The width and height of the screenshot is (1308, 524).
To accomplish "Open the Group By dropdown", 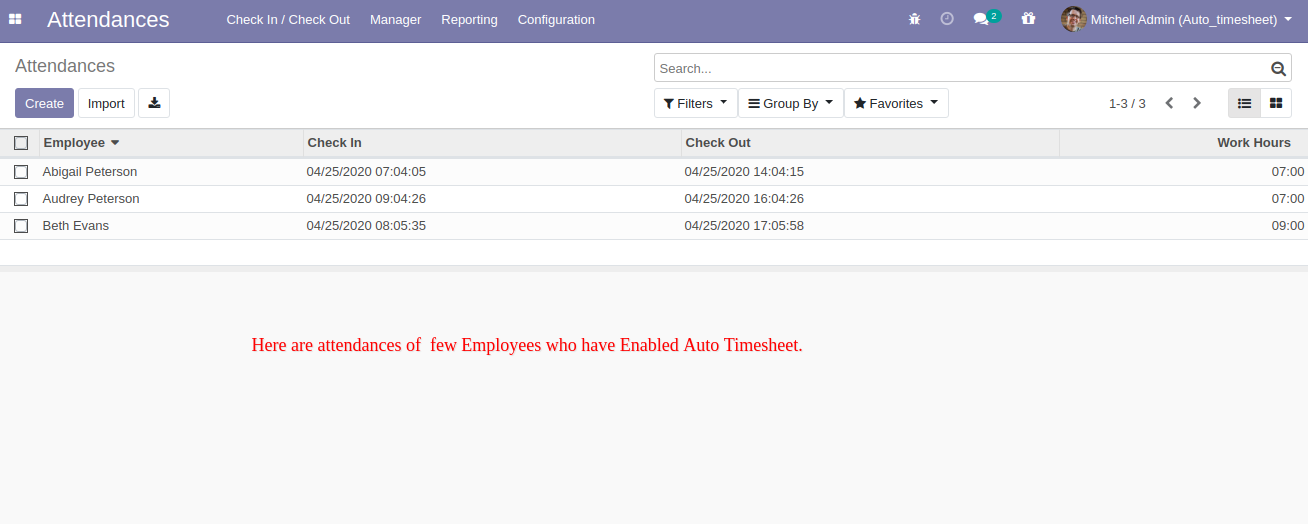I will (791, 103).
